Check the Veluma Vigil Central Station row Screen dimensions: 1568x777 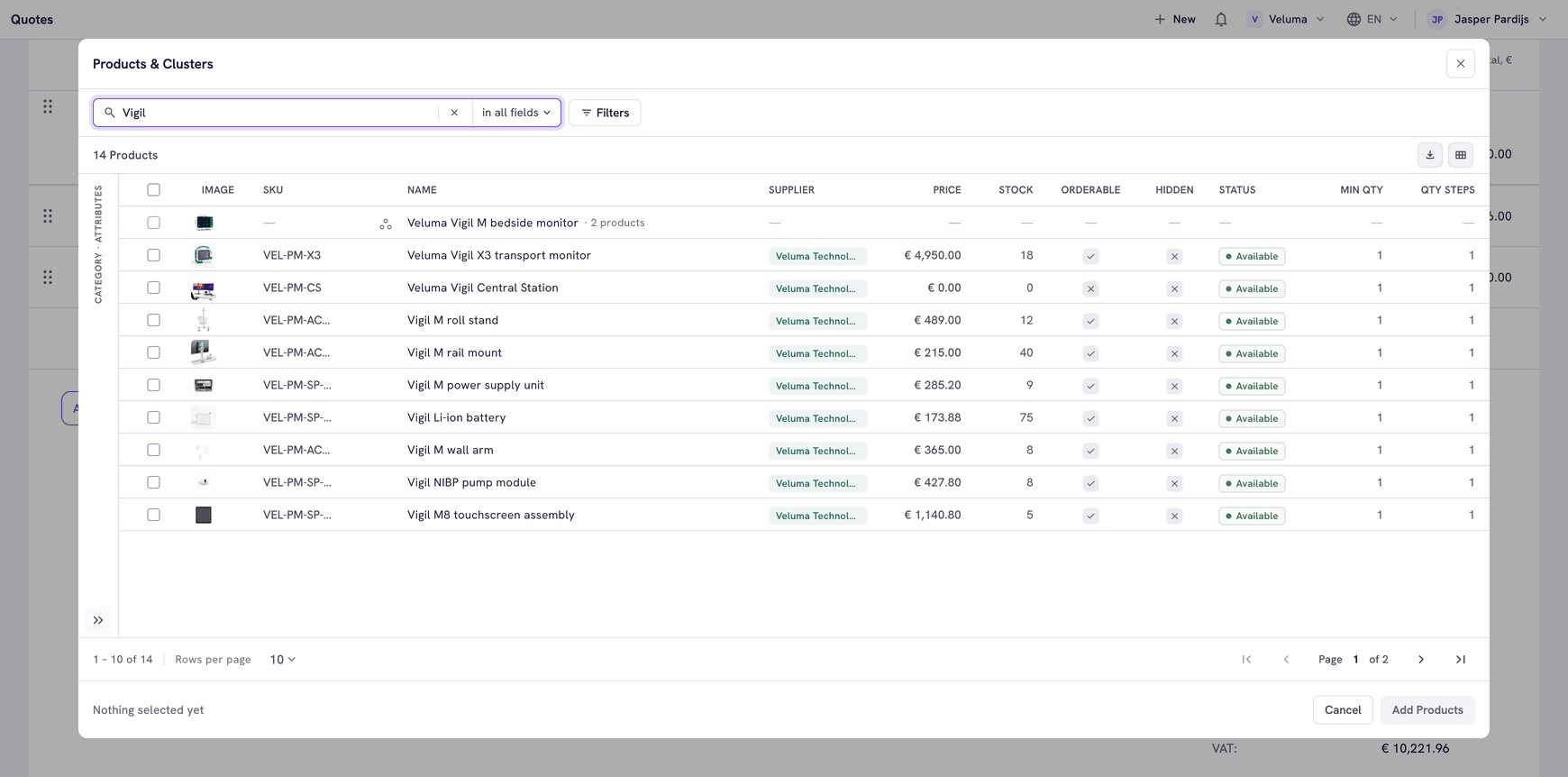coord(153,288)
